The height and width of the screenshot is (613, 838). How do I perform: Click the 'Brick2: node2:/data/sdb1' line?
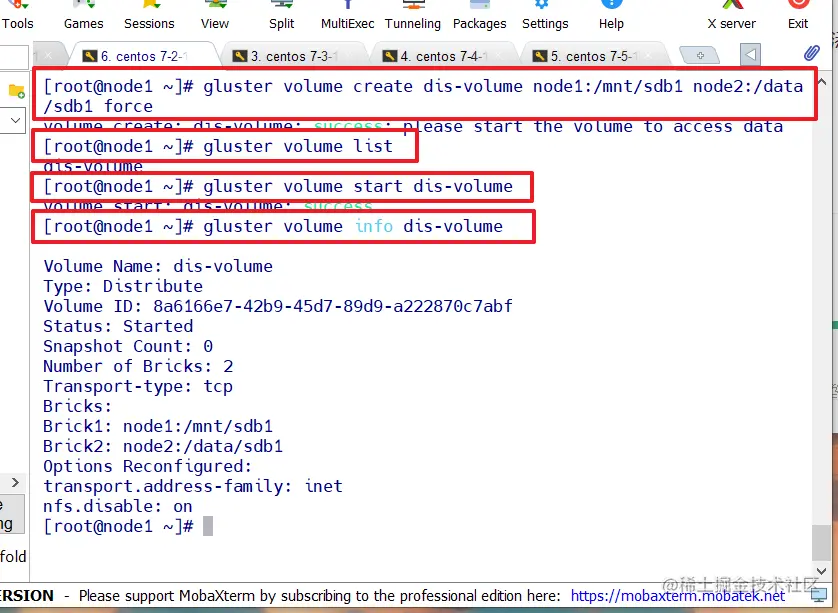[163, 447]
